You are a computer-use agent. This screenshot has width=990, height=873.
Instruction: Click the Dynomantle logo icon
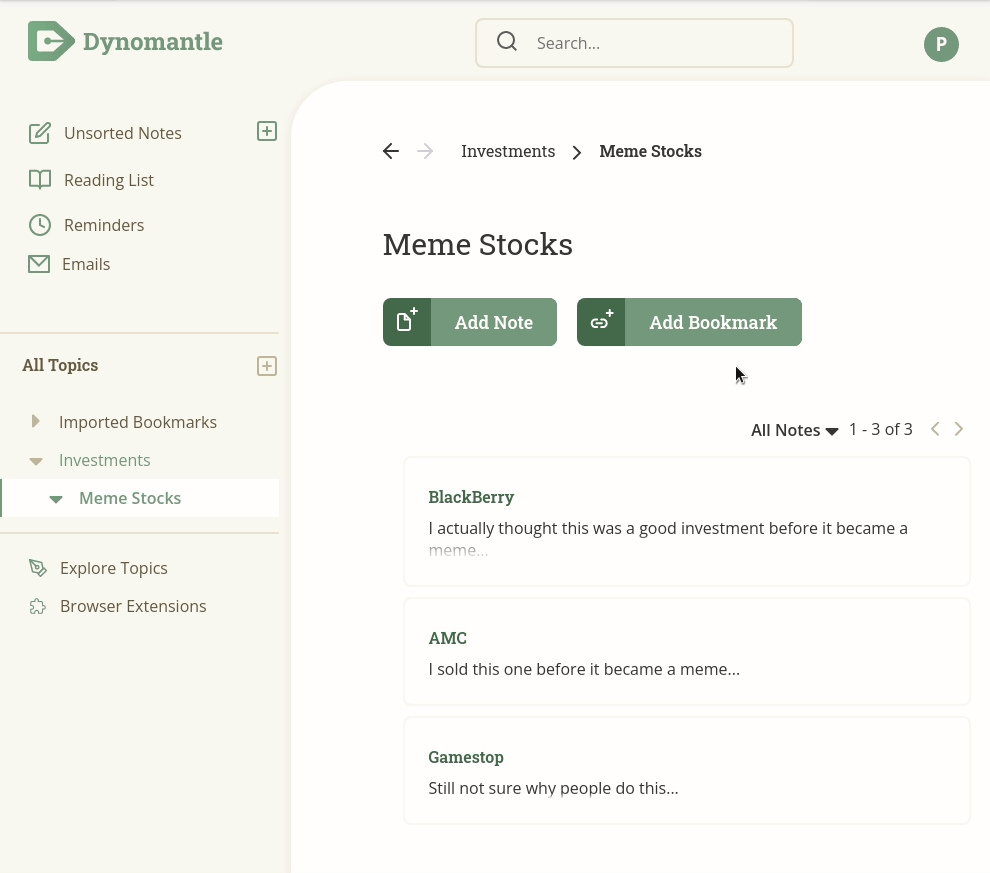click(x=51, y=42)
